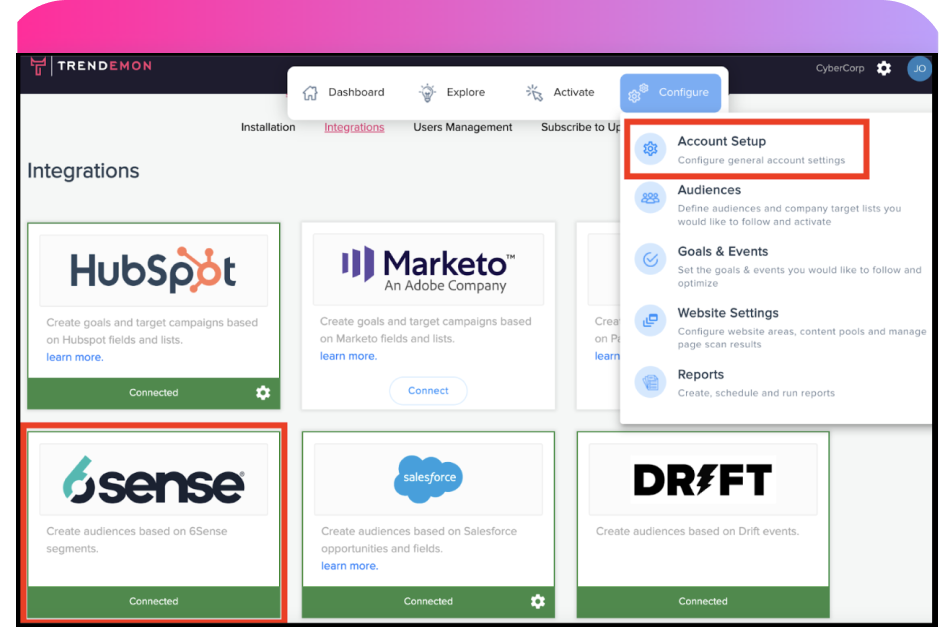Open the settings gear beside CyberCorp
The width and height of the screenshot is (948, 627).
[884, 68]
